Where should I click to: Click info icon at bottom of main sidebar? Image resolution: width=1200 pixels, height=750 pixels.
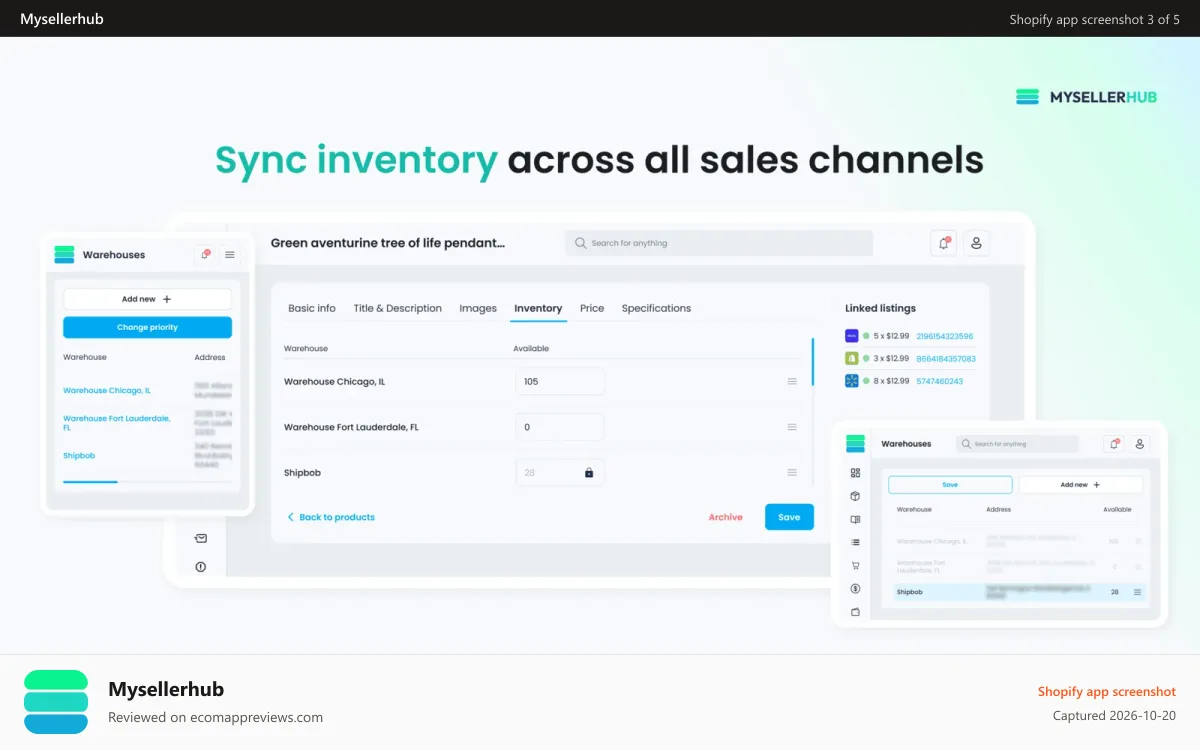coord(201,566)
